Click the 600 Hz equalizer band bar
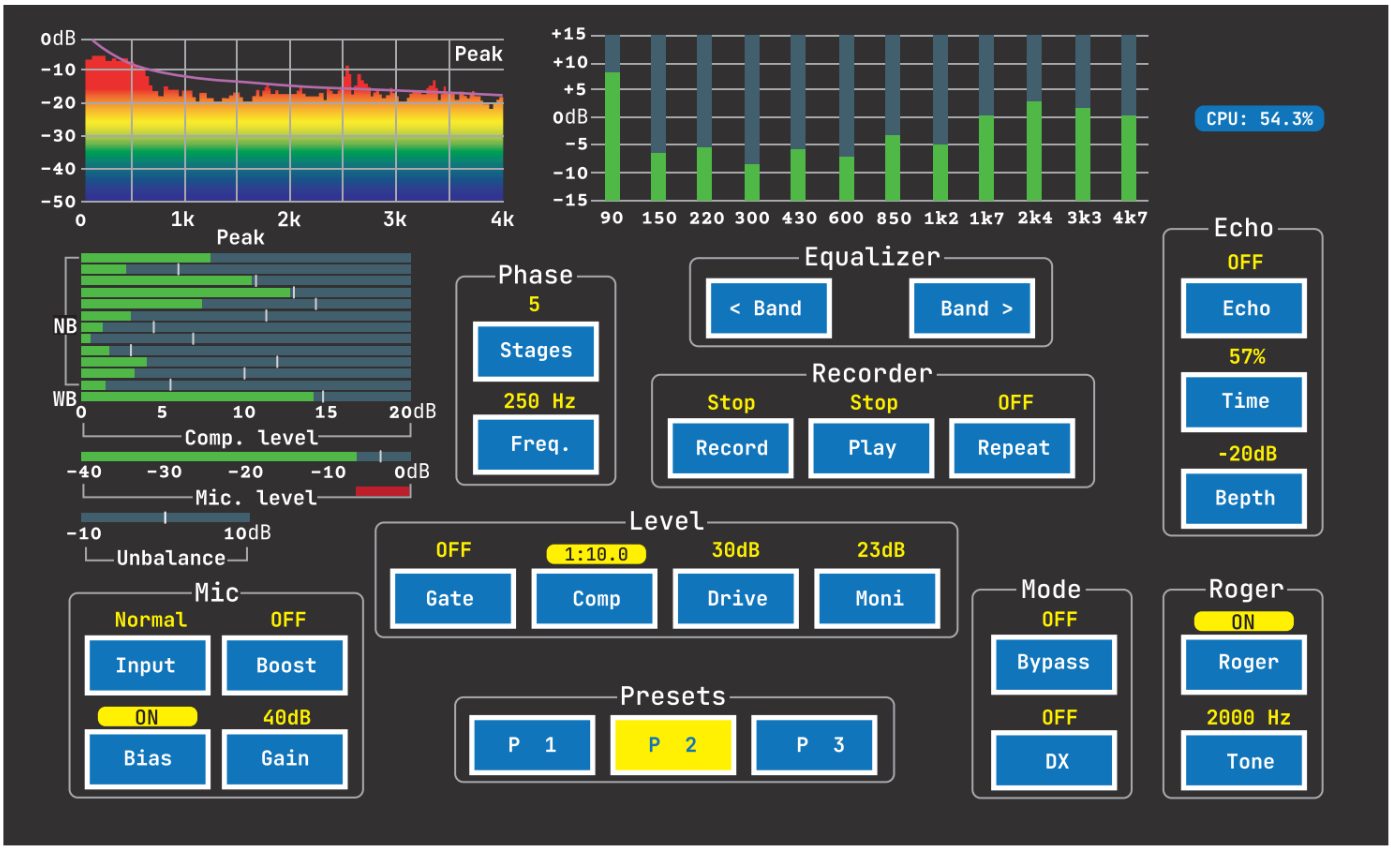Image resolution: width=1391 pixels, height=848 pixels. [847, 117]
